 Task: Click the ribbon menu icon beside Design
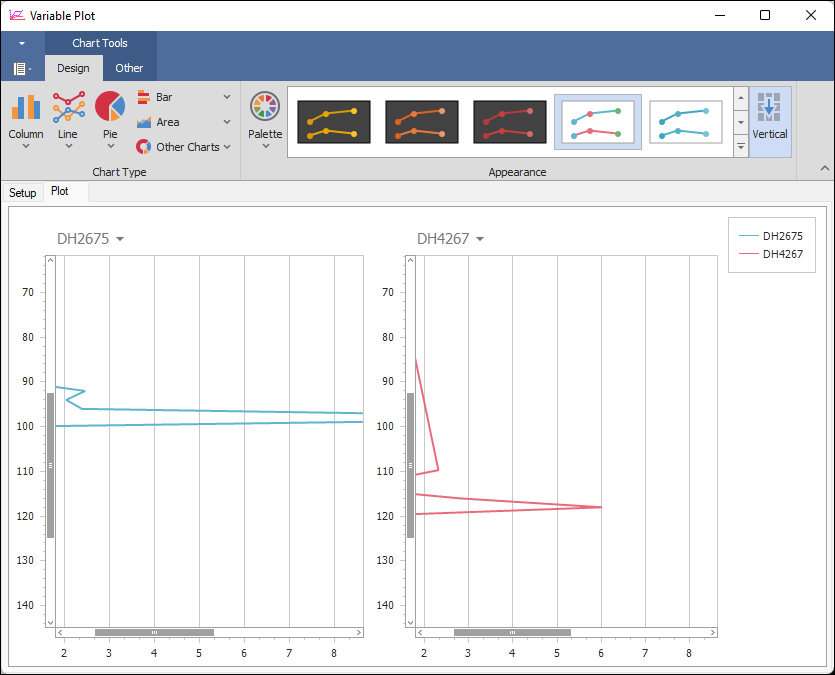pyautogui.click(x=21, y=68)
